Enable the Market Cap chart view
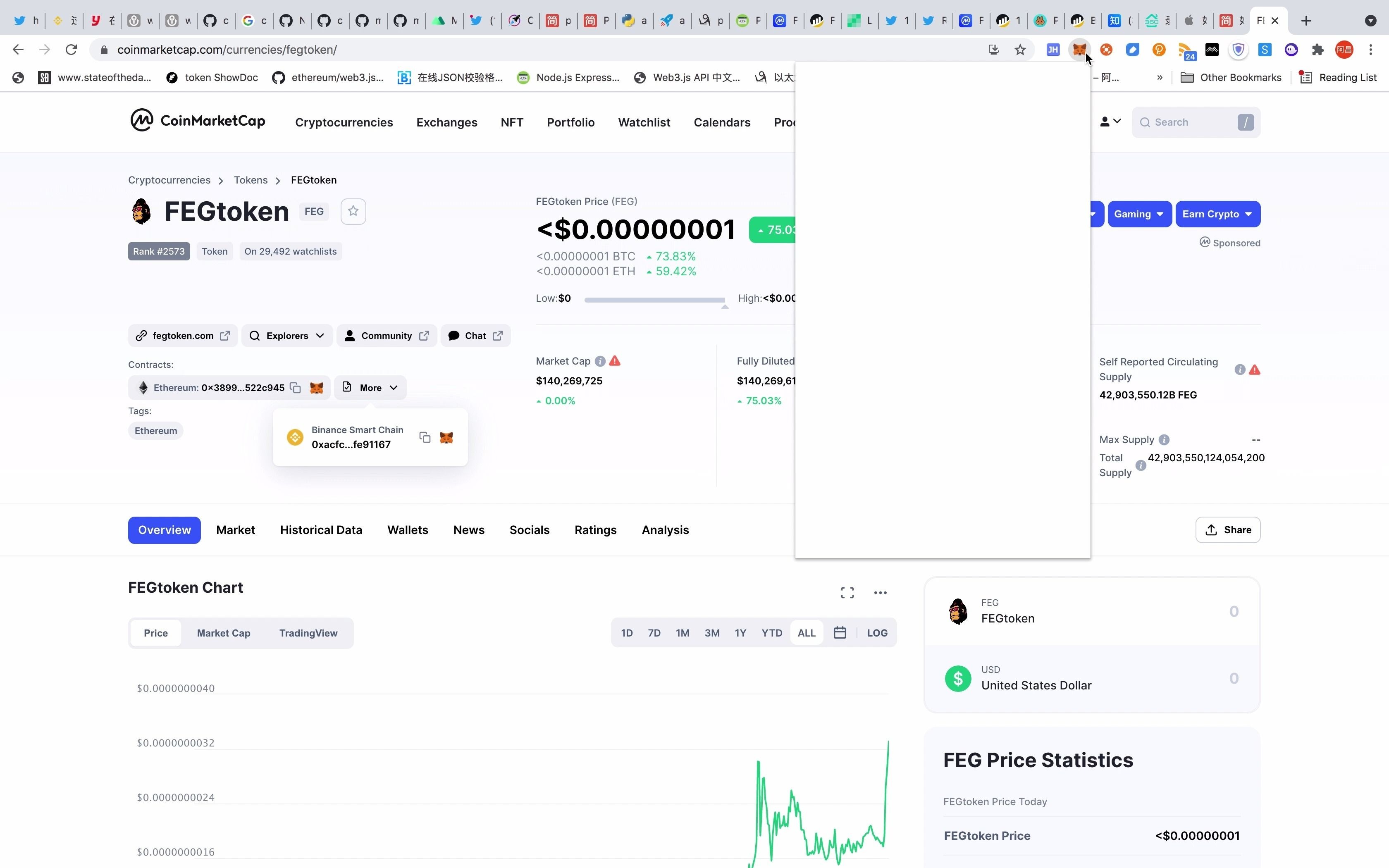The image size is (1389, 868). click(224, 632)
